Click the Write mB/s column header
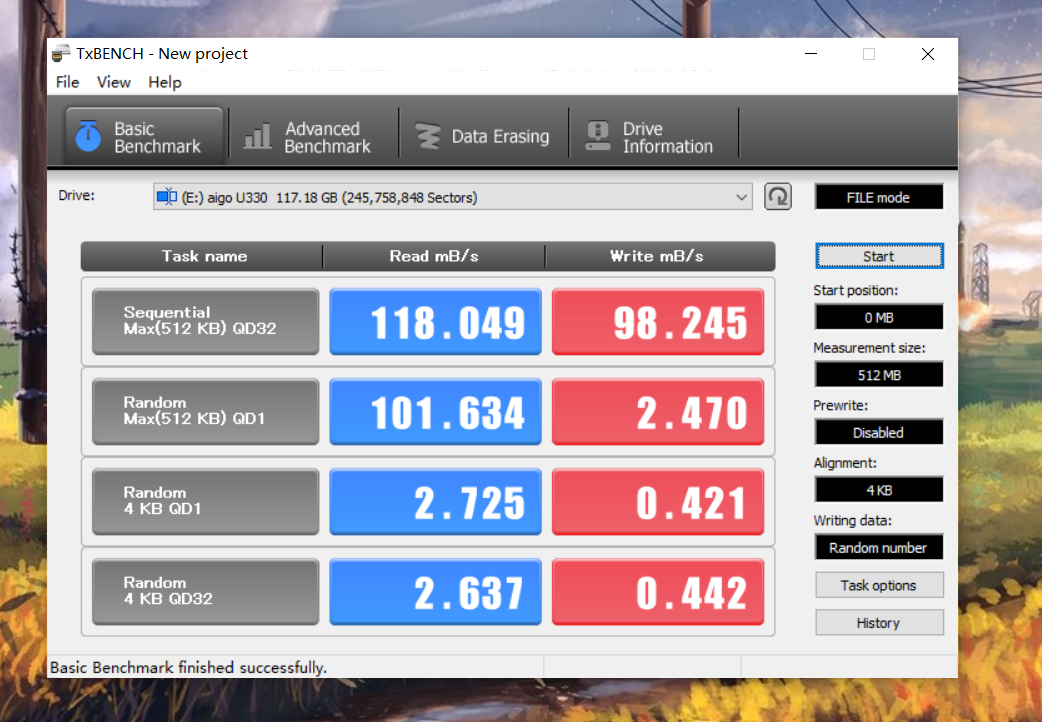 660,256
